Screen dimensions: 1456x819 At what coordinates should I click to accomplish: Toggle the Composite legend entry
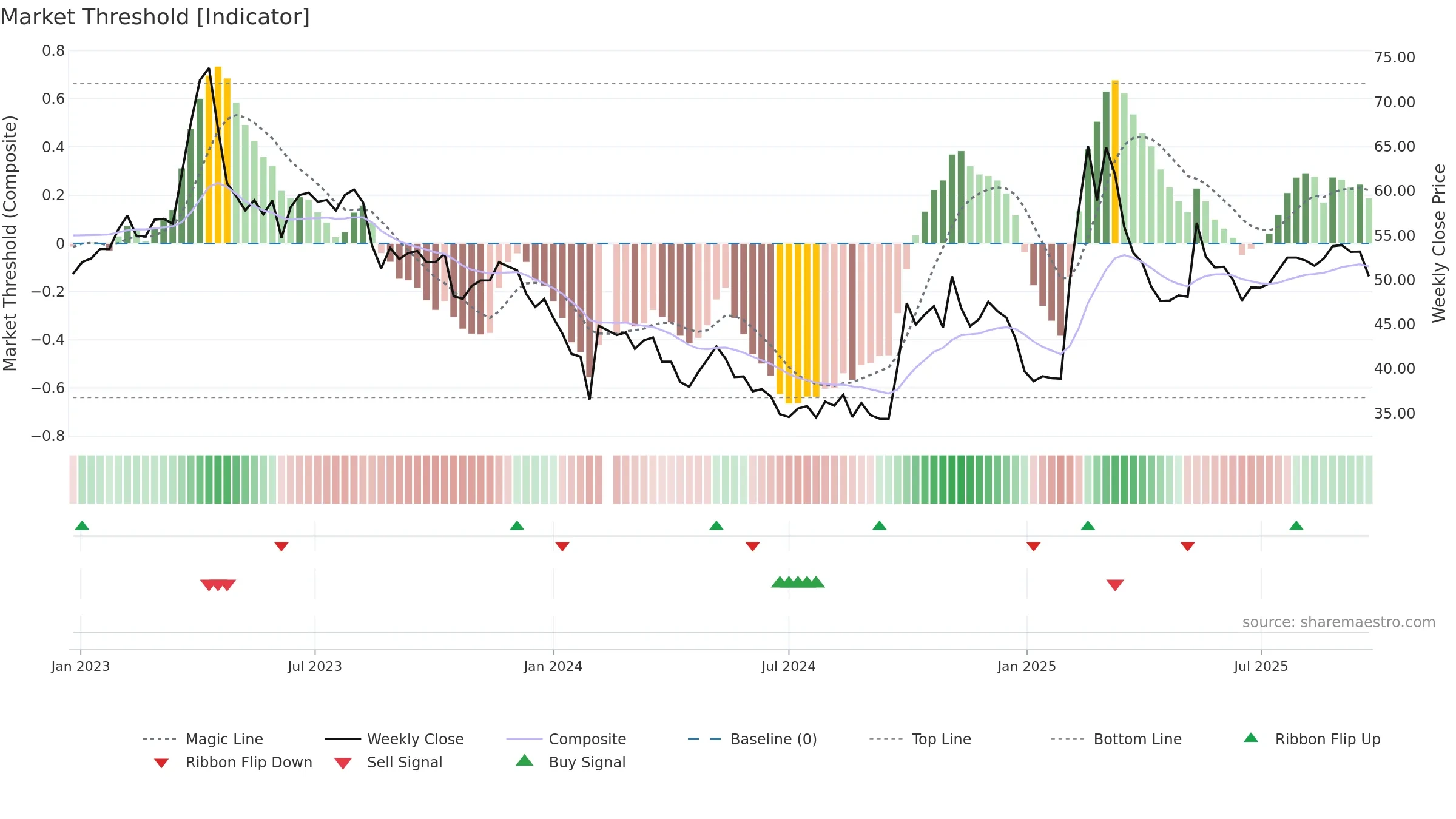click(566, 739)
